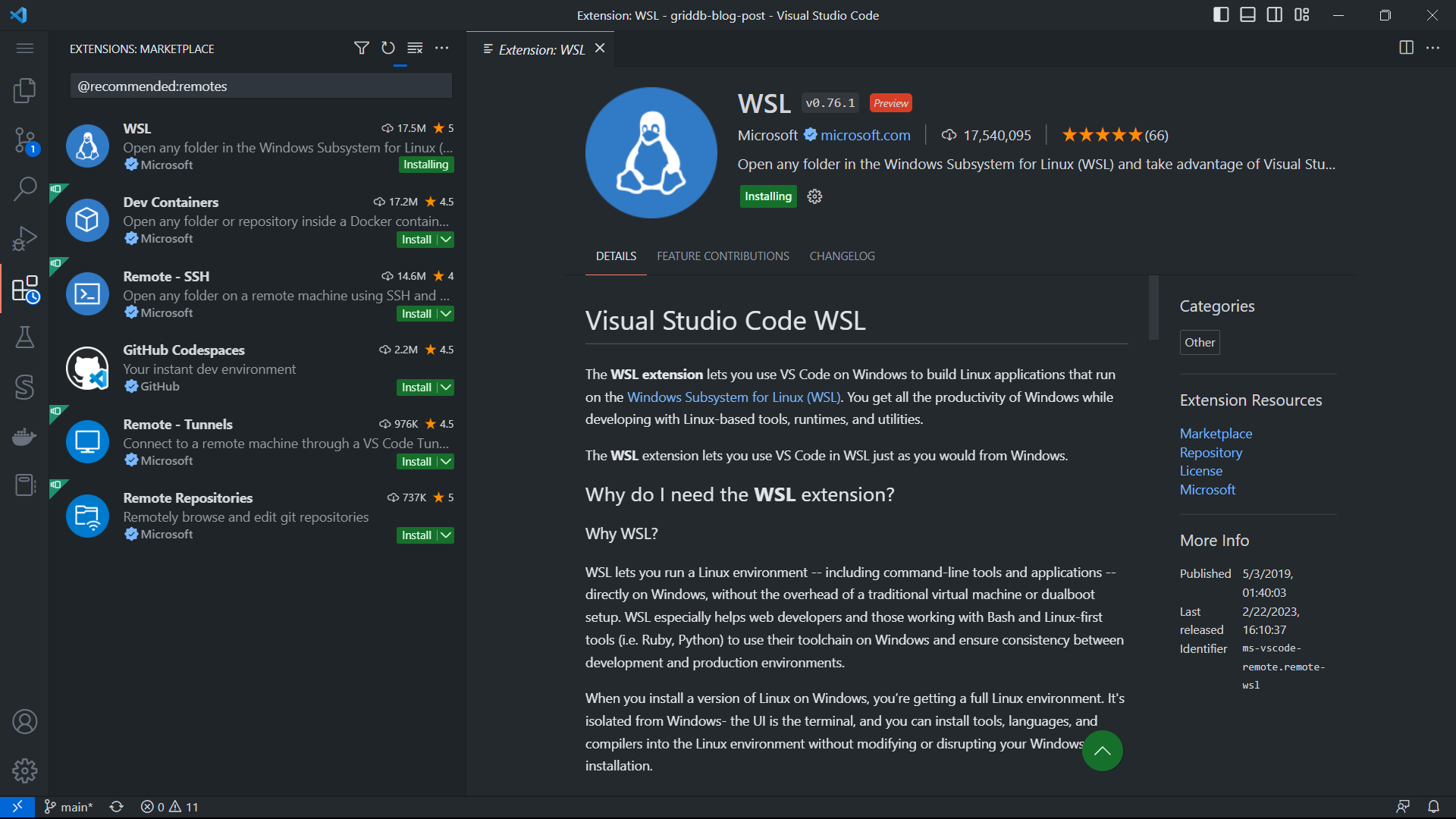The image size is (1456, 819).
Task: Refresh the extensions list
Action: 388,49
